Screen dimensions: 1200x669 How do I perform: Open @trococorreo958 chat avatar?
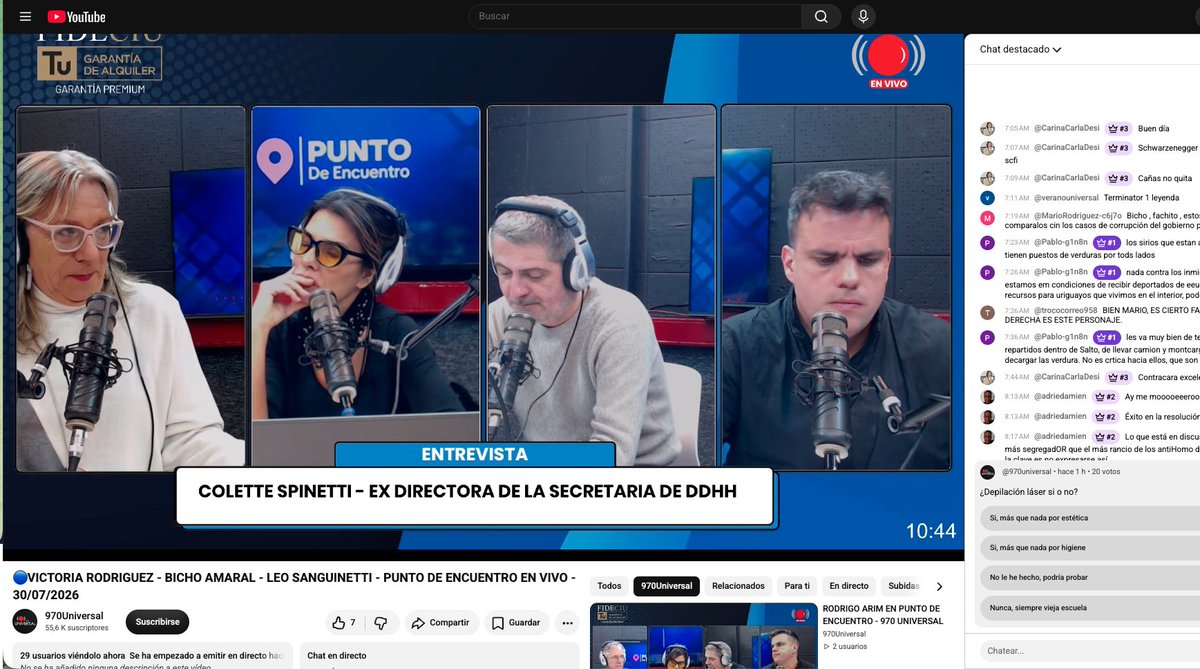pos(987,312)
